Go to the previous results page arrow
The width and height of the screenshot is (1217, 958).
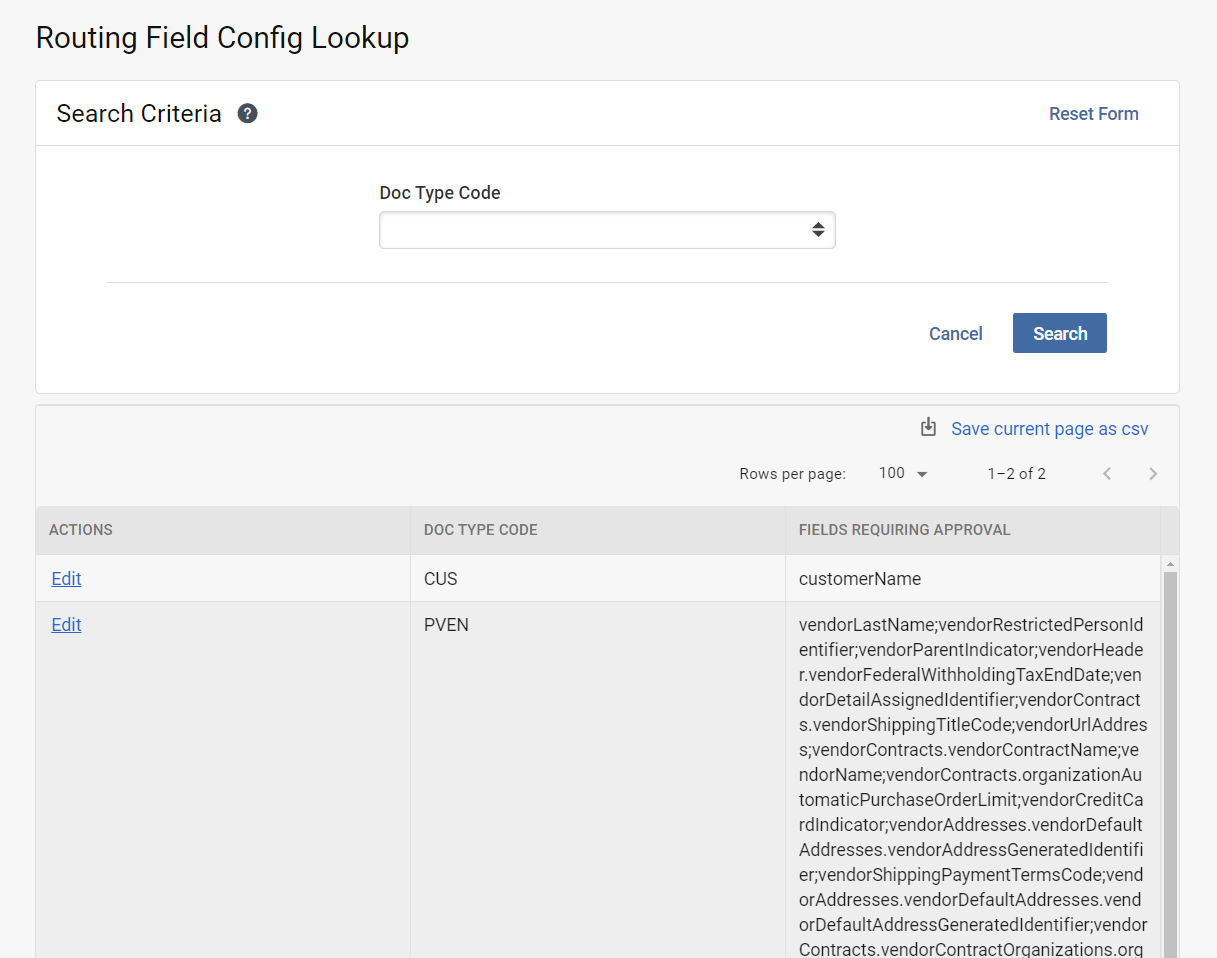(x=1107, y=474)
